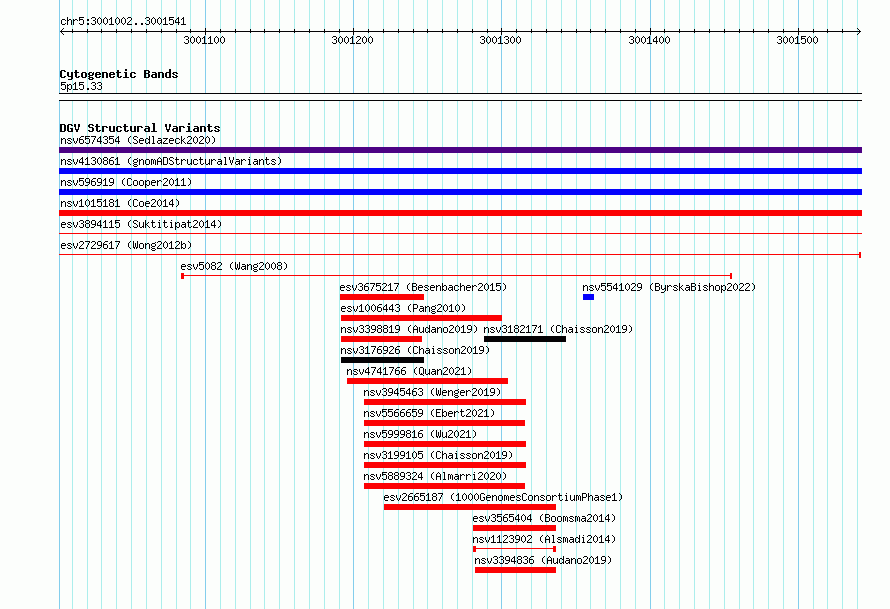890x609 pixels.
Task: Open esv2665187 (1000GenomesConsortiumPhase1) label
Action: pos(503,497)
